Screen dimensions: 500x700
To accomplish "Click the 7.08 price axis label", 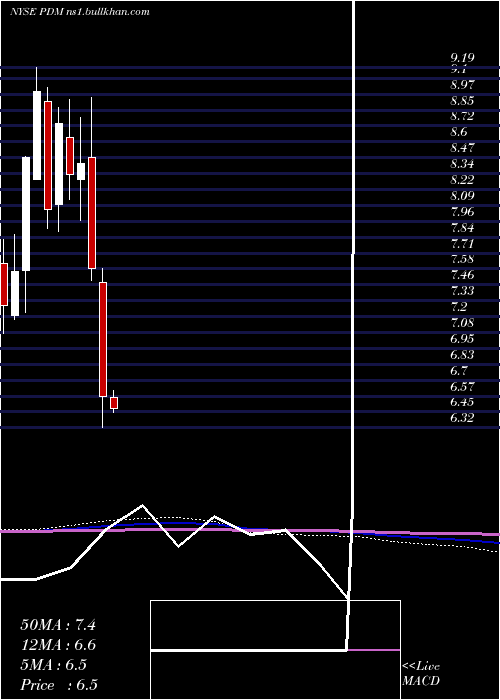I will pos(462,323).
